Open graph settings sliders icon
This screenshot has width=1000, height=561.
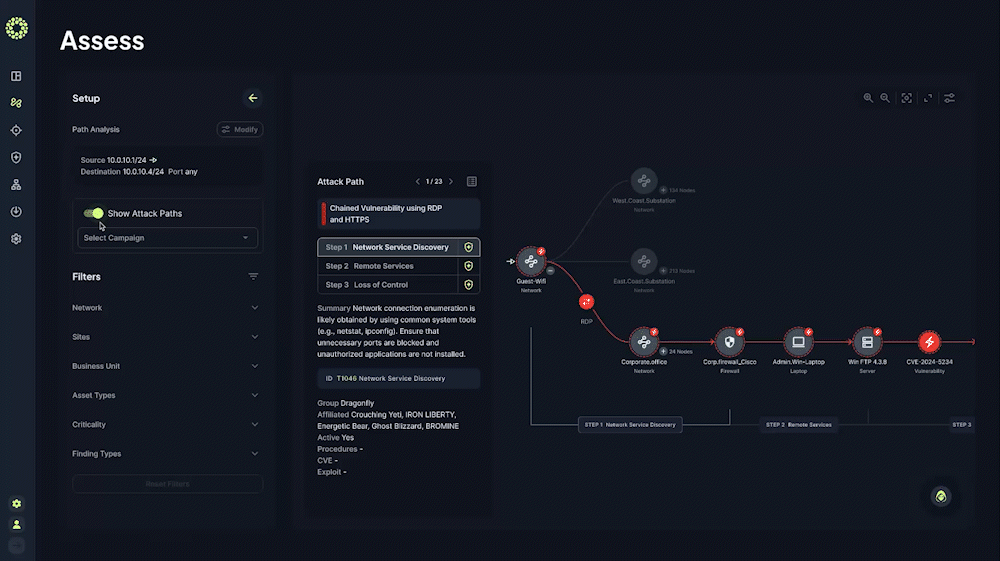click(950, 98)
